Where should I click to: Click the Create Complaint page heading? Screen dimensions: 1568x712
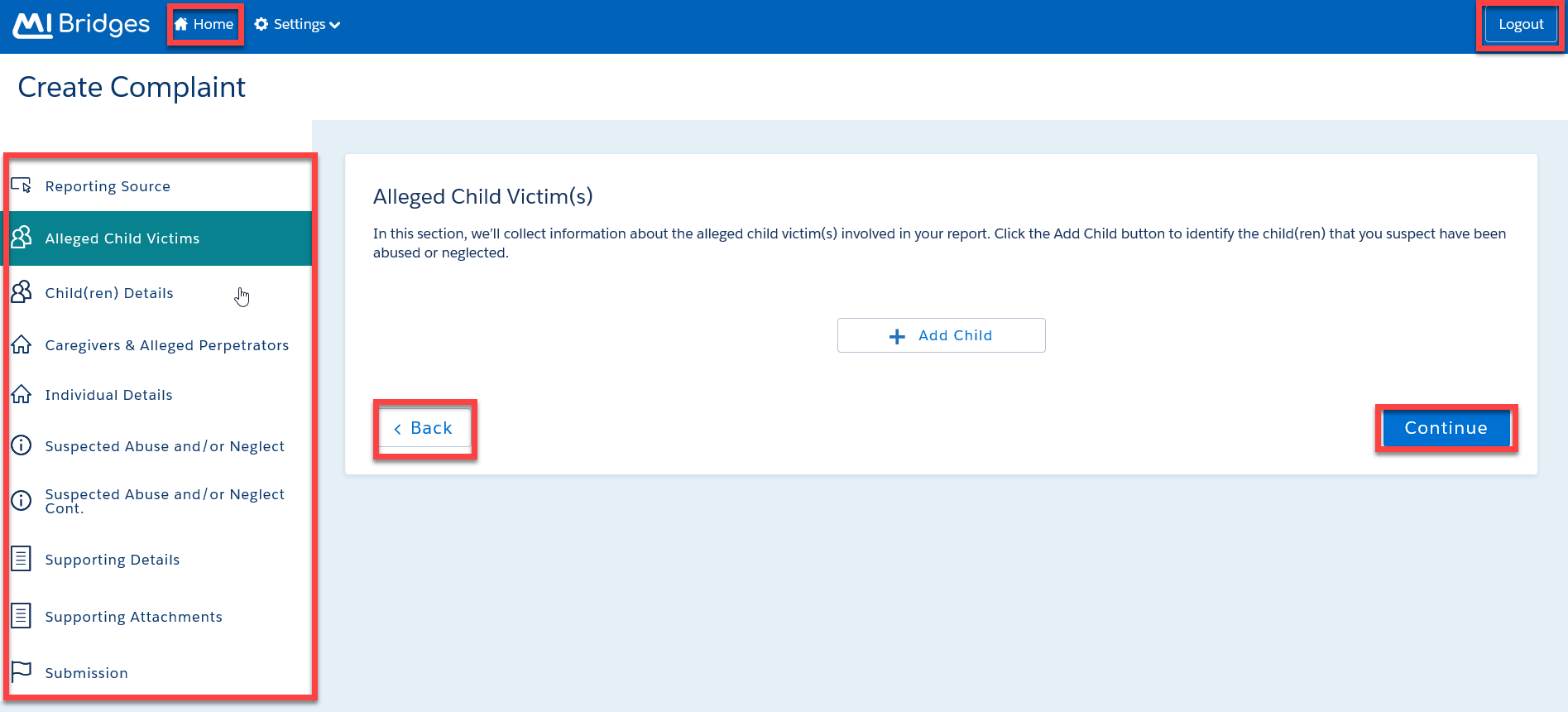pyautogui.click(x=132, y=87)
